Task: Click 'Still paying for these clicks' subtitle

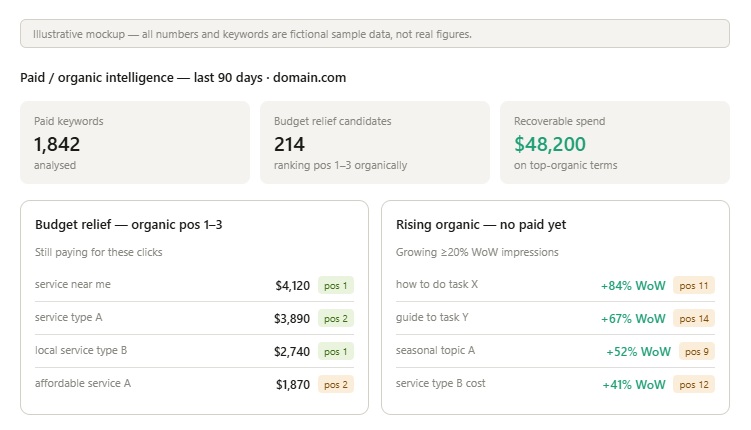Action: [x=98, y=252]
